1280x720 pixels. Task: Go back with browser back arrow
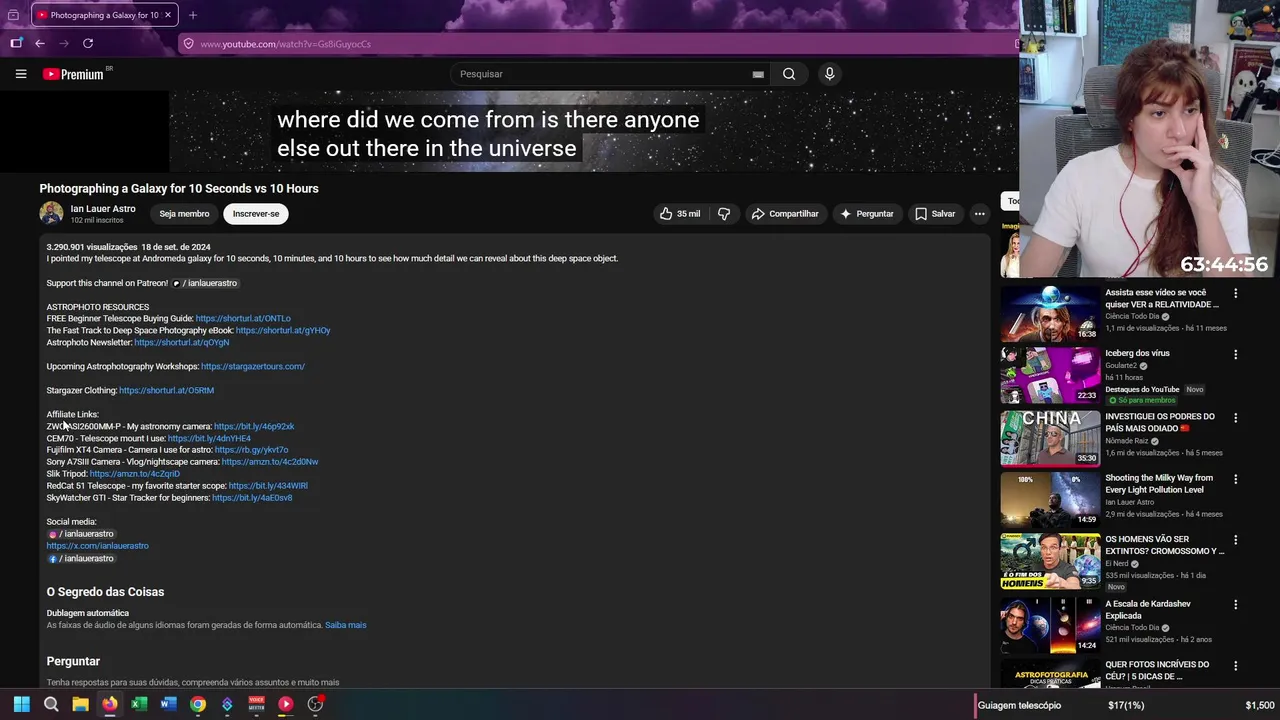click(x=39, y=43)
